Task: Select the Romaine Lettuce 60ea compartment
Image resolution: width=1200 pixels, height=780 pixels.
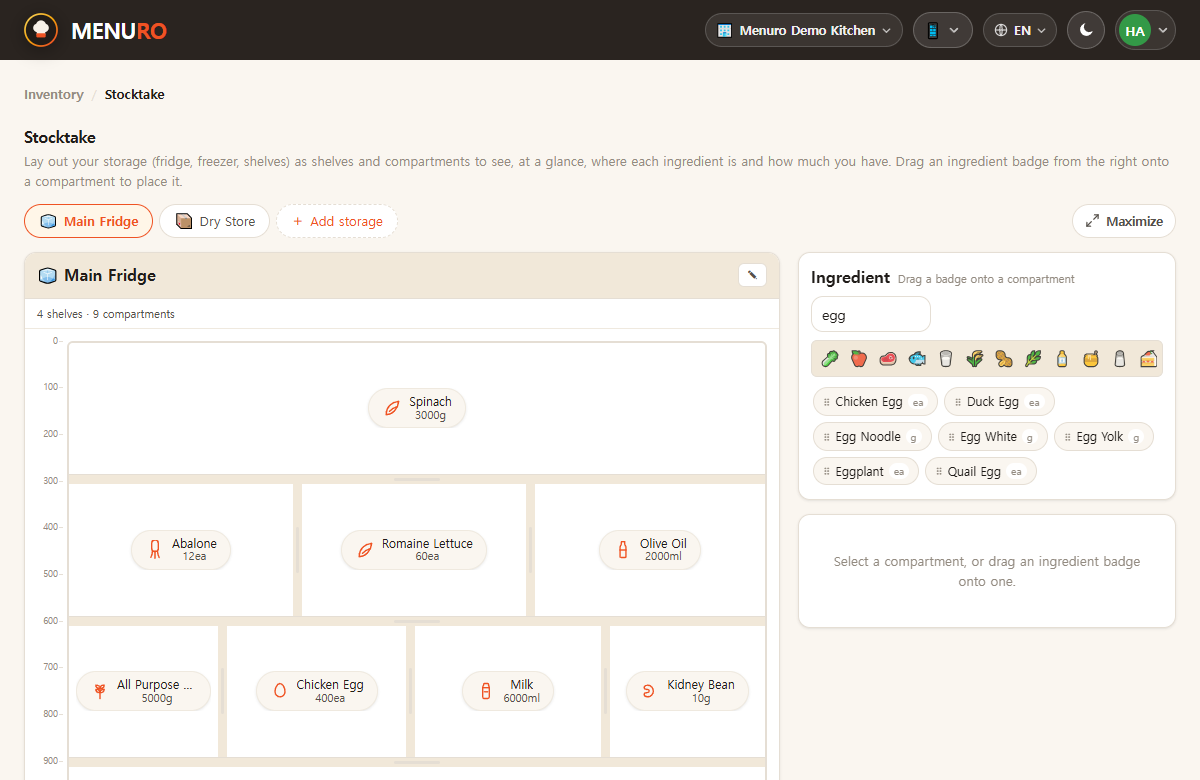Action: pyautogui.click(x=414, y=550)
